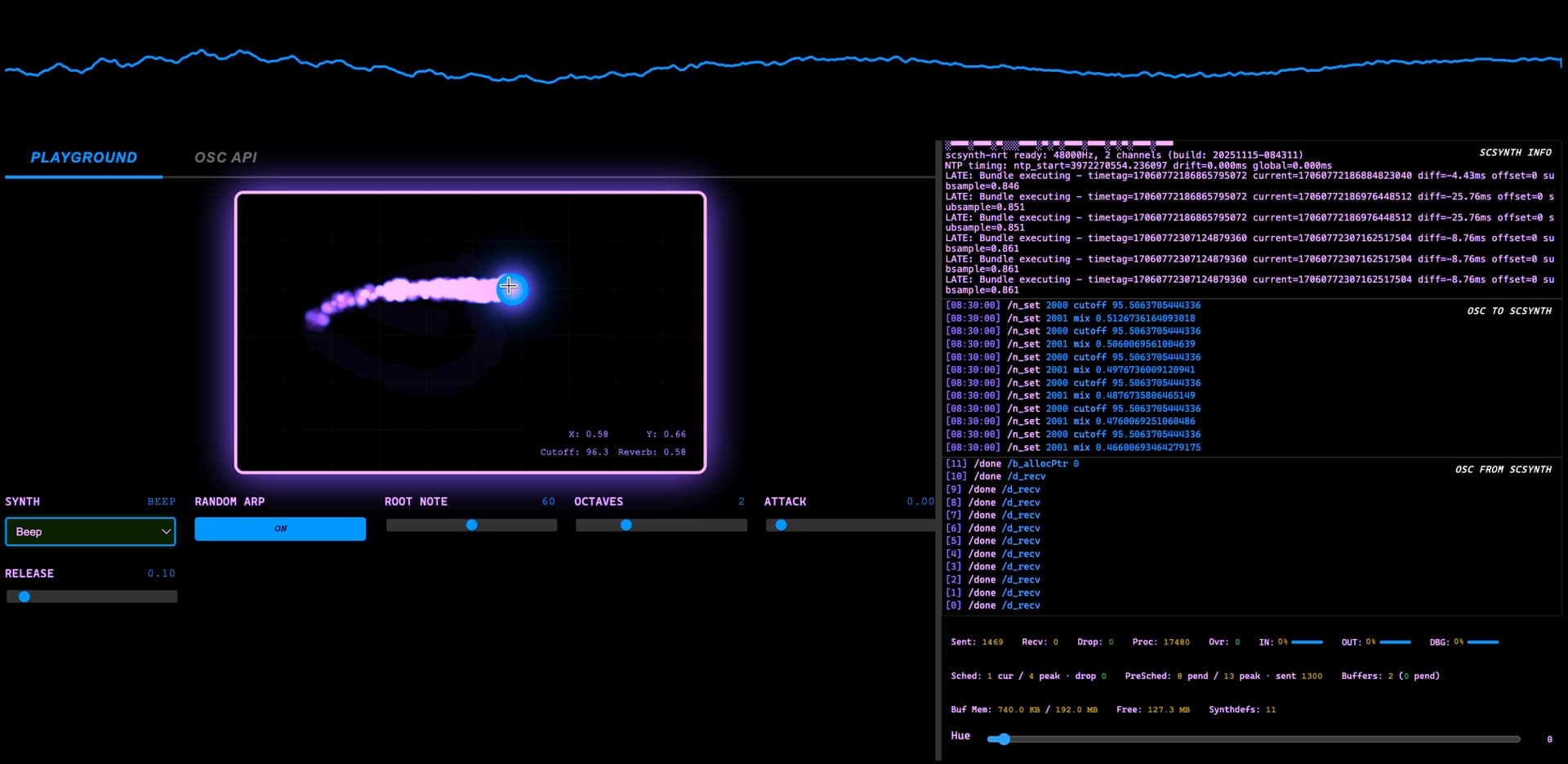Toggle the Random Arp ON switch

280,529
